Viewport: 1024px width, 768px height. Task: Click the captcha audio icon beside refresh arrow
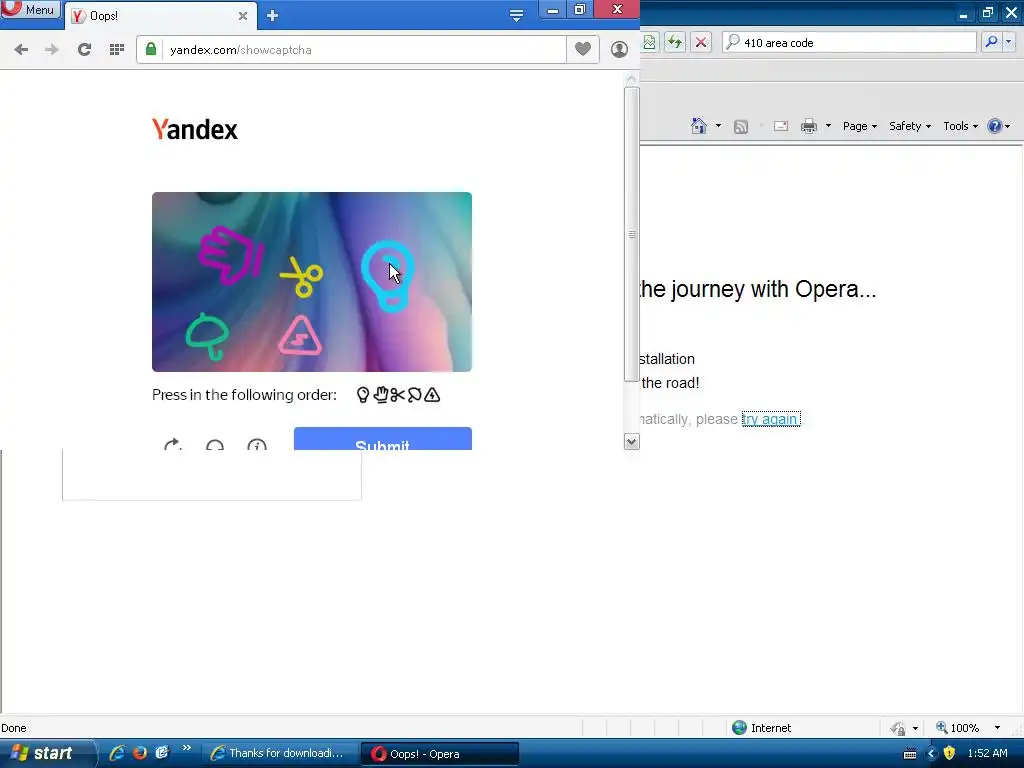(x=215, y=445)
